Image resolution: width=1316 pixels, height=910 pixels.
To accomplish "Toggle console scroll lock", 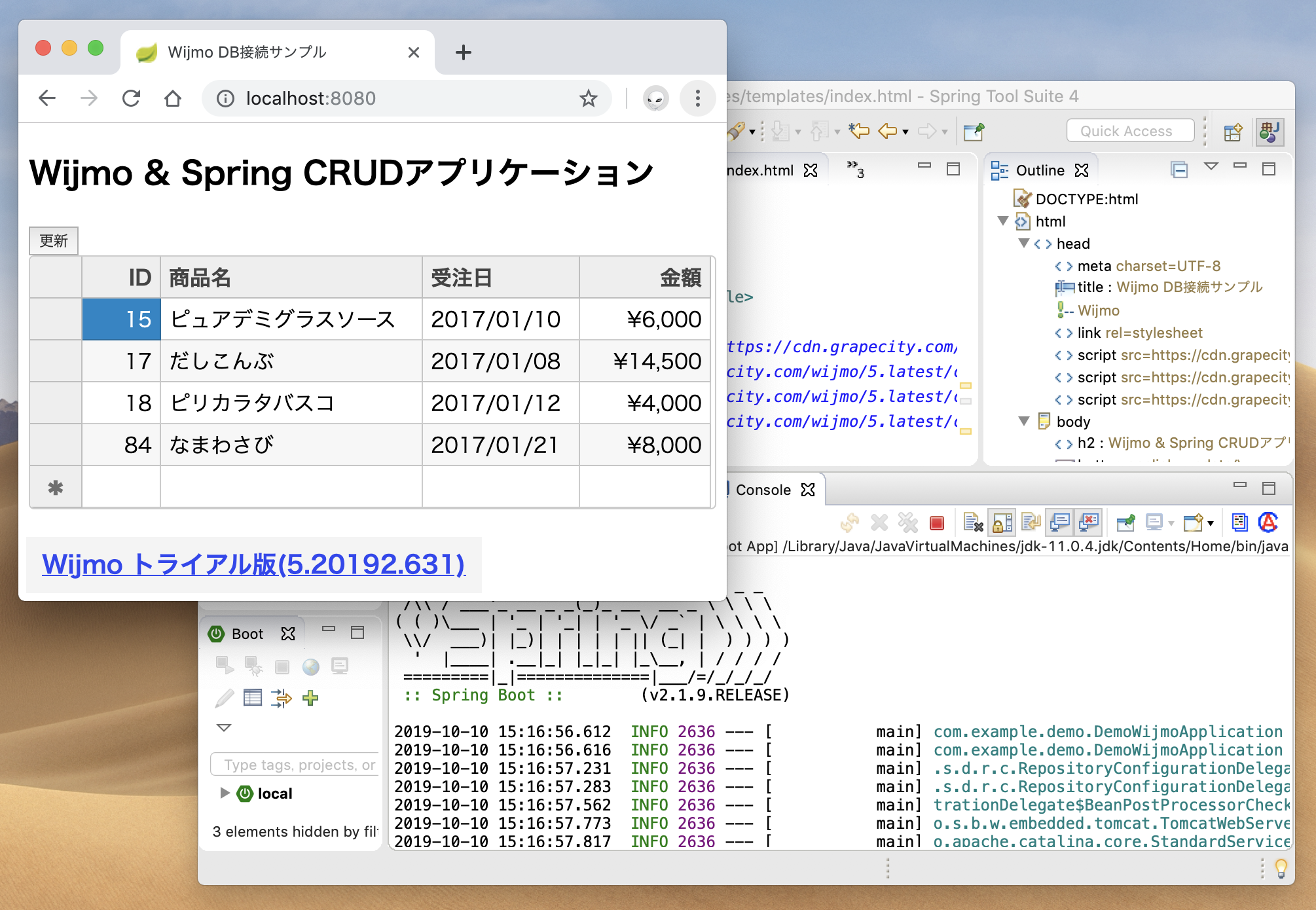I will pos(1002,522).
